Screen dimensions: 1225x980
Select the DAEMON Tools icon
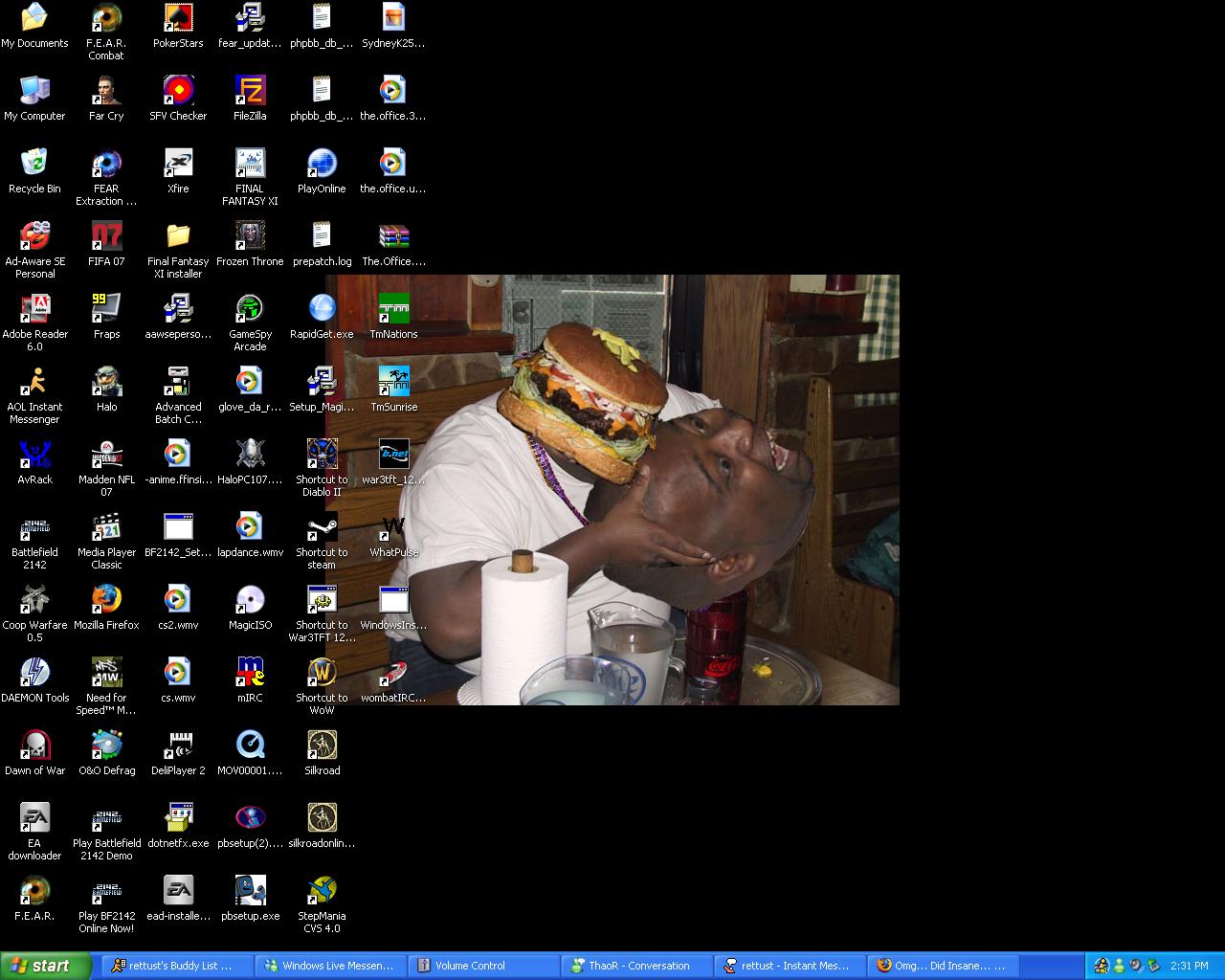point(34,674)
